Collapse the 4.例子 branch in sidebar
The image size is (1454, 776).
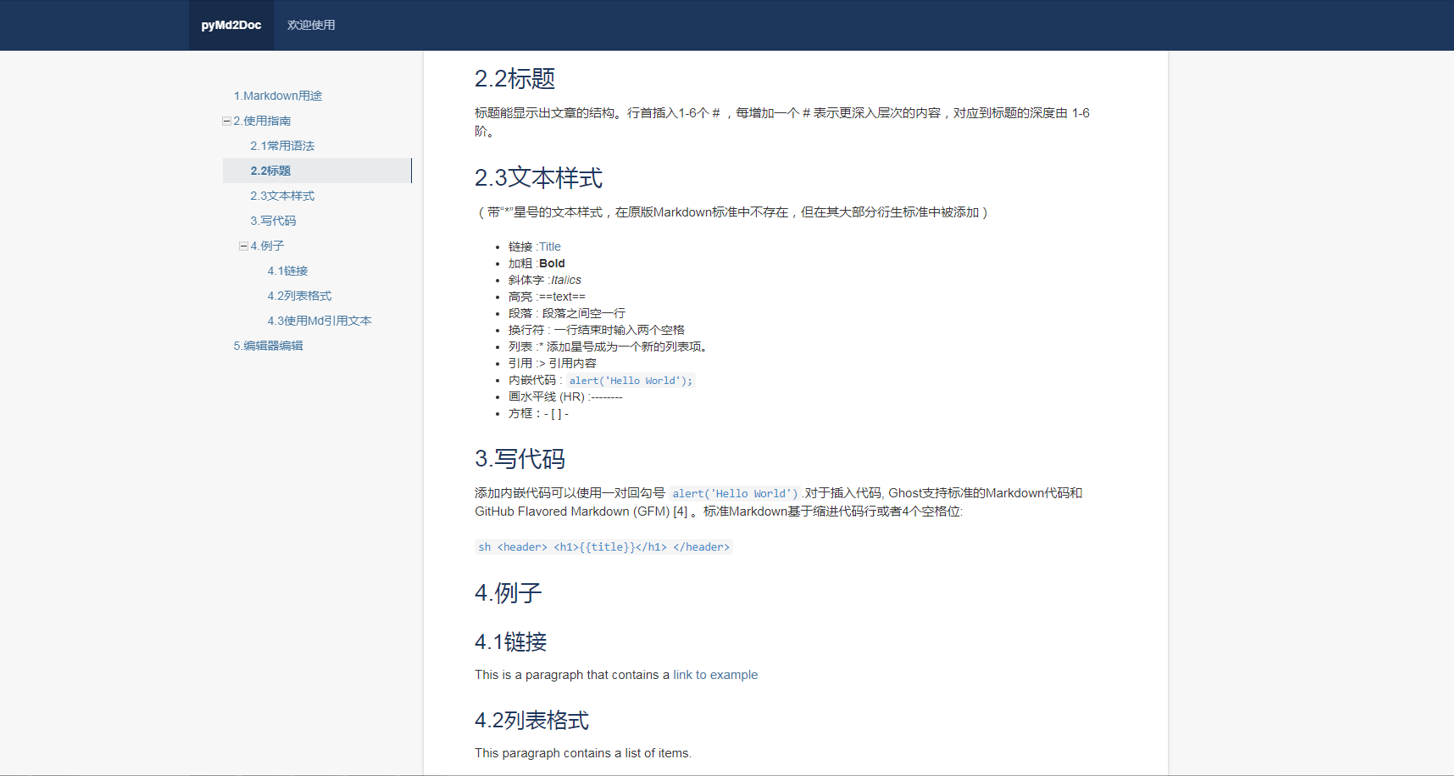pyautogui.click(x=241, y=245)
